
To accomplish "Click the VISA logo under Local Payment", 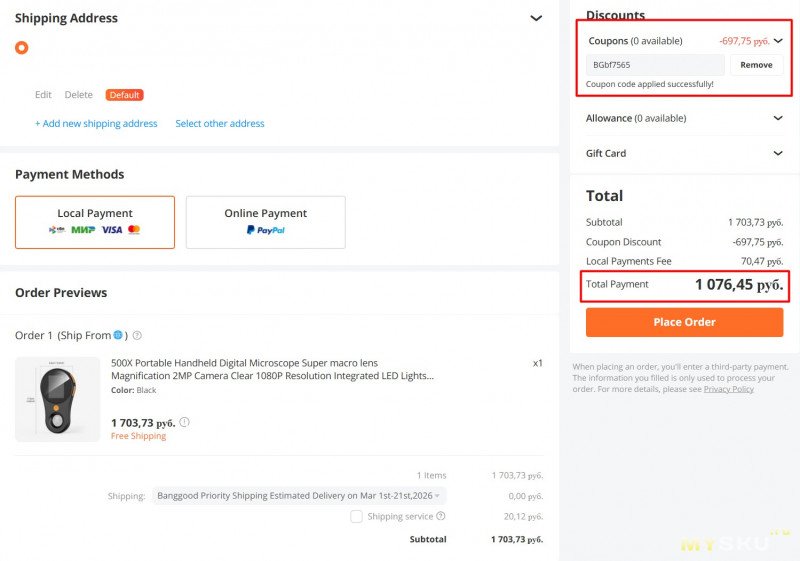I will [x=111, y=230].
